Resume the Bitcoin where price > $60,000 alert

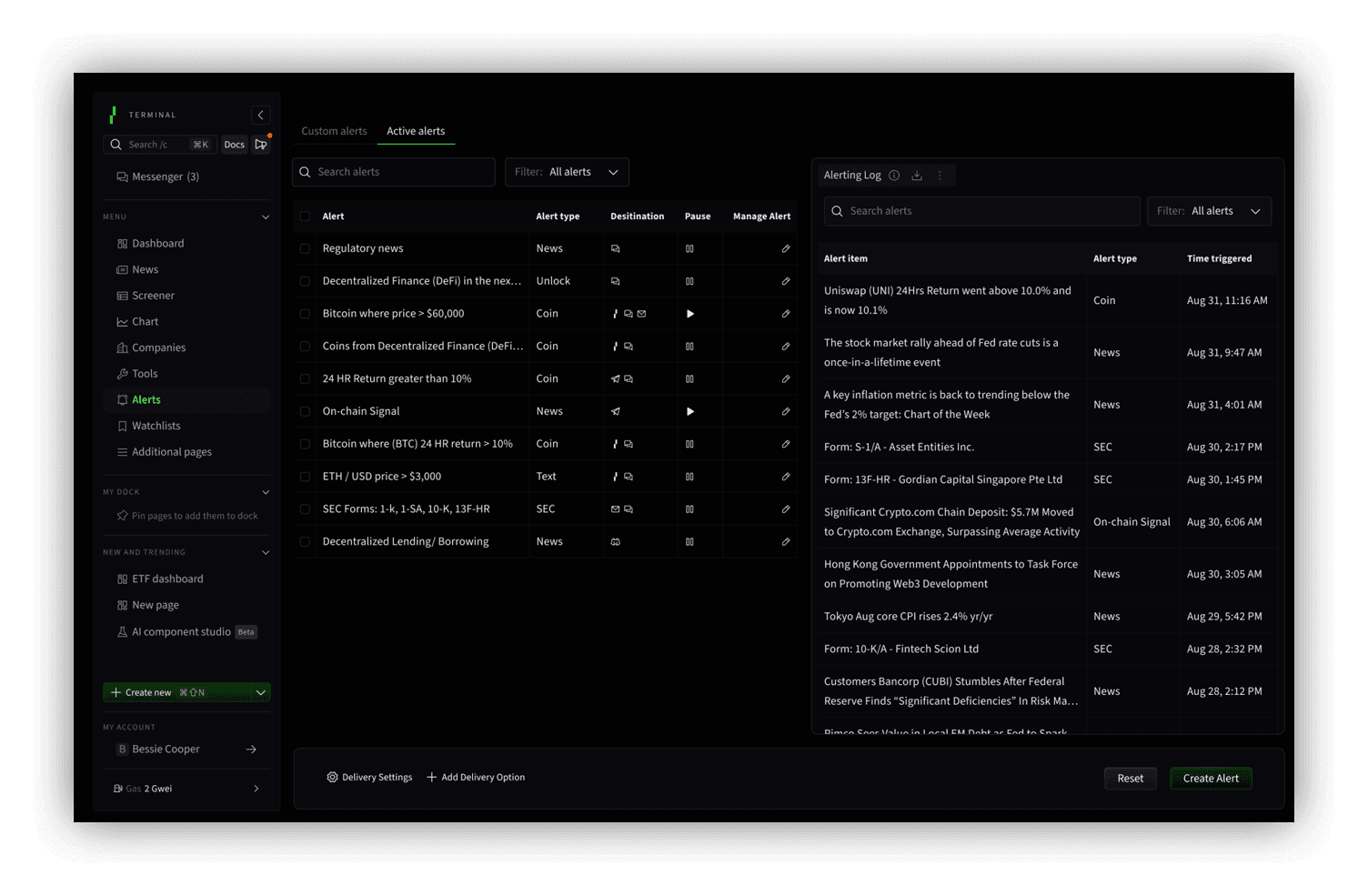pyautogui.click(x=689, y=314)
